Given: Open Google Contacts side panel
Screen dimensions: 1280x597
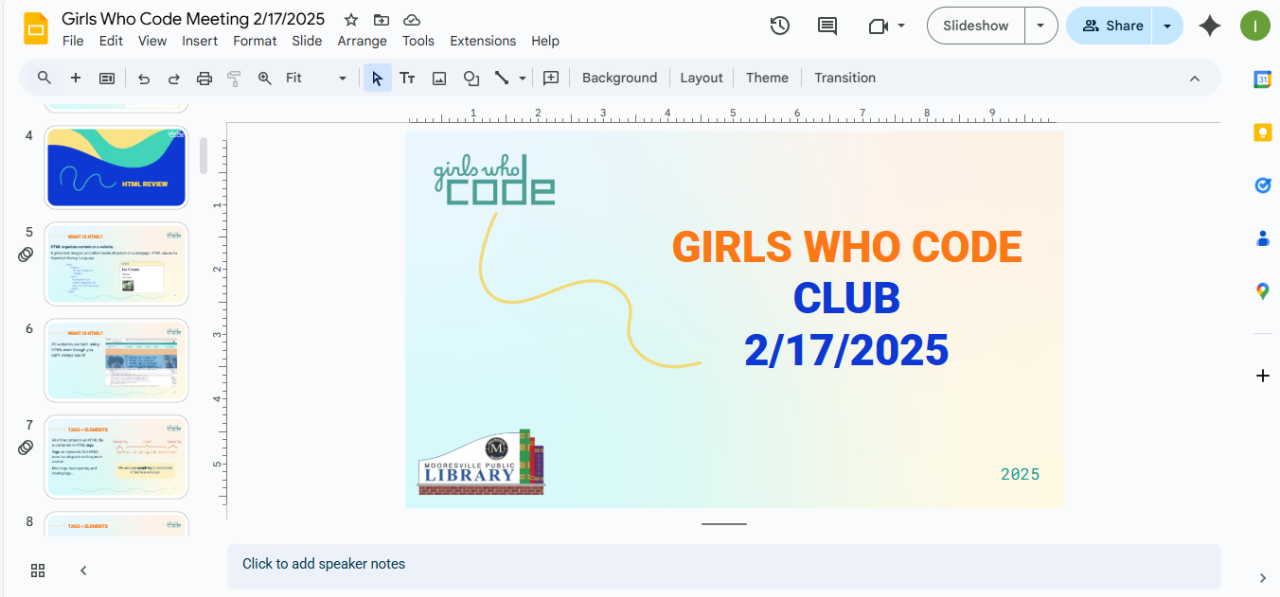Looking at the screenshot, I should tap(1263, 238).
